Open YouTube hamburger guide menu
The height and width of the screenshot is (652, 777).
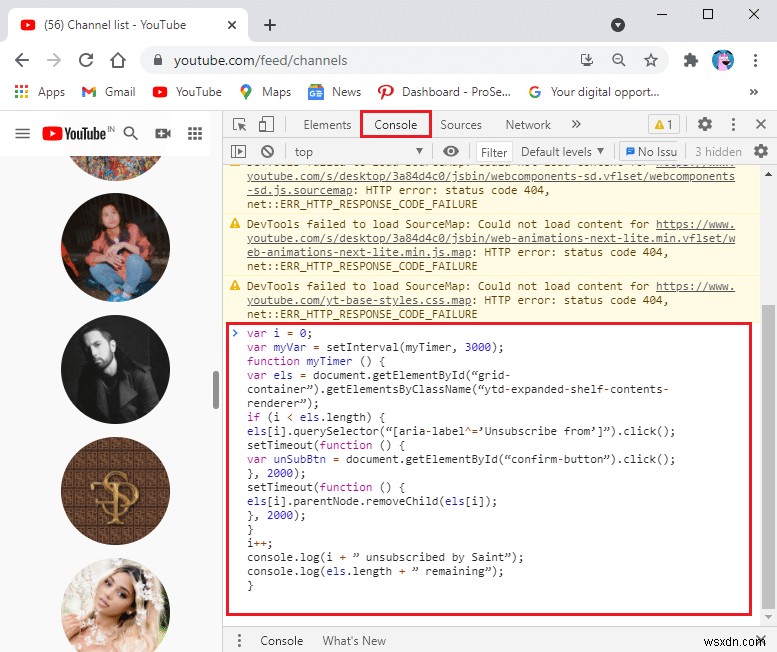22,133
